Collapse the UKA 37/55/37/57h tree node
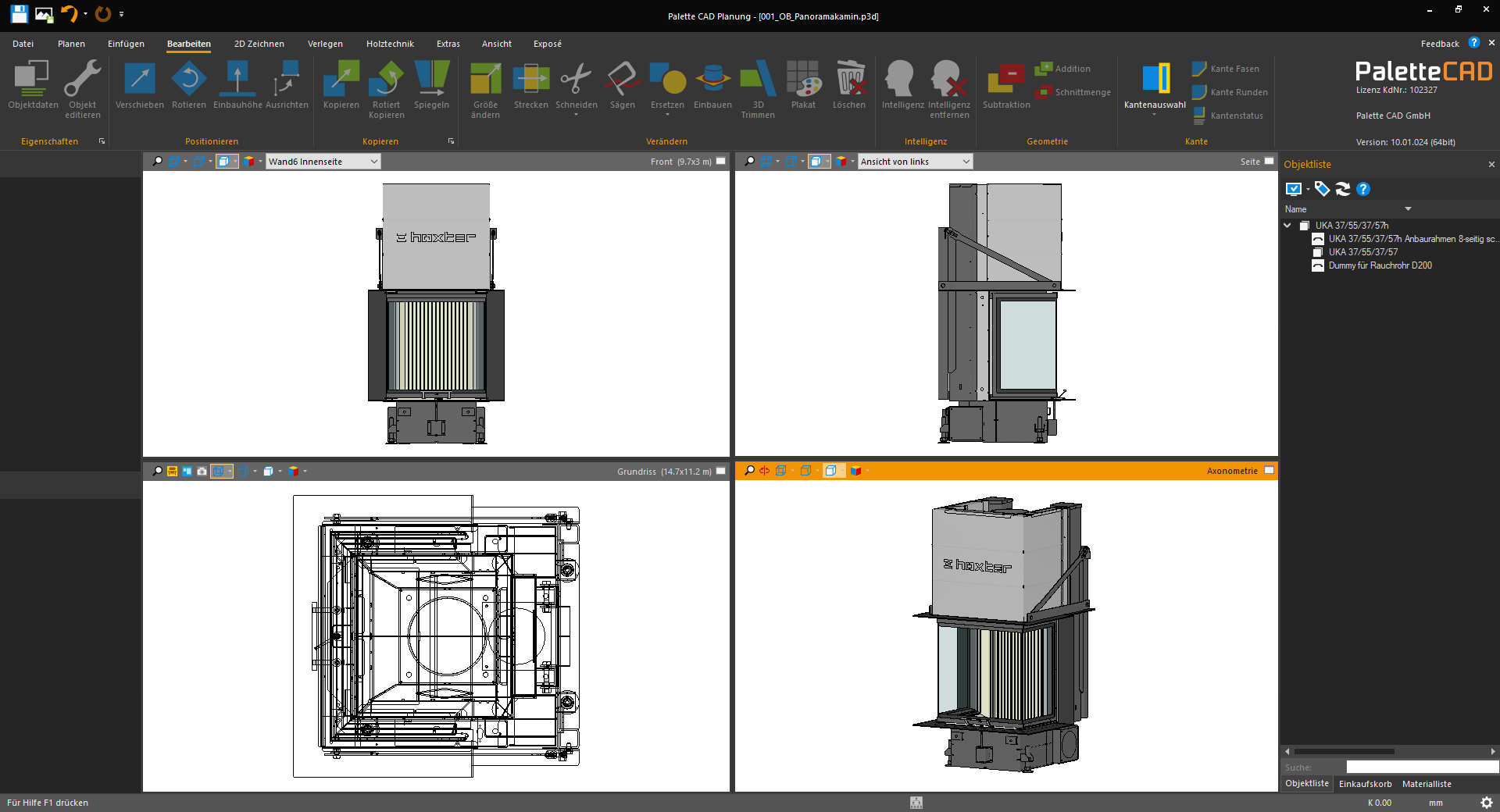This screenshot has width=1500, height=812. 1287,226
